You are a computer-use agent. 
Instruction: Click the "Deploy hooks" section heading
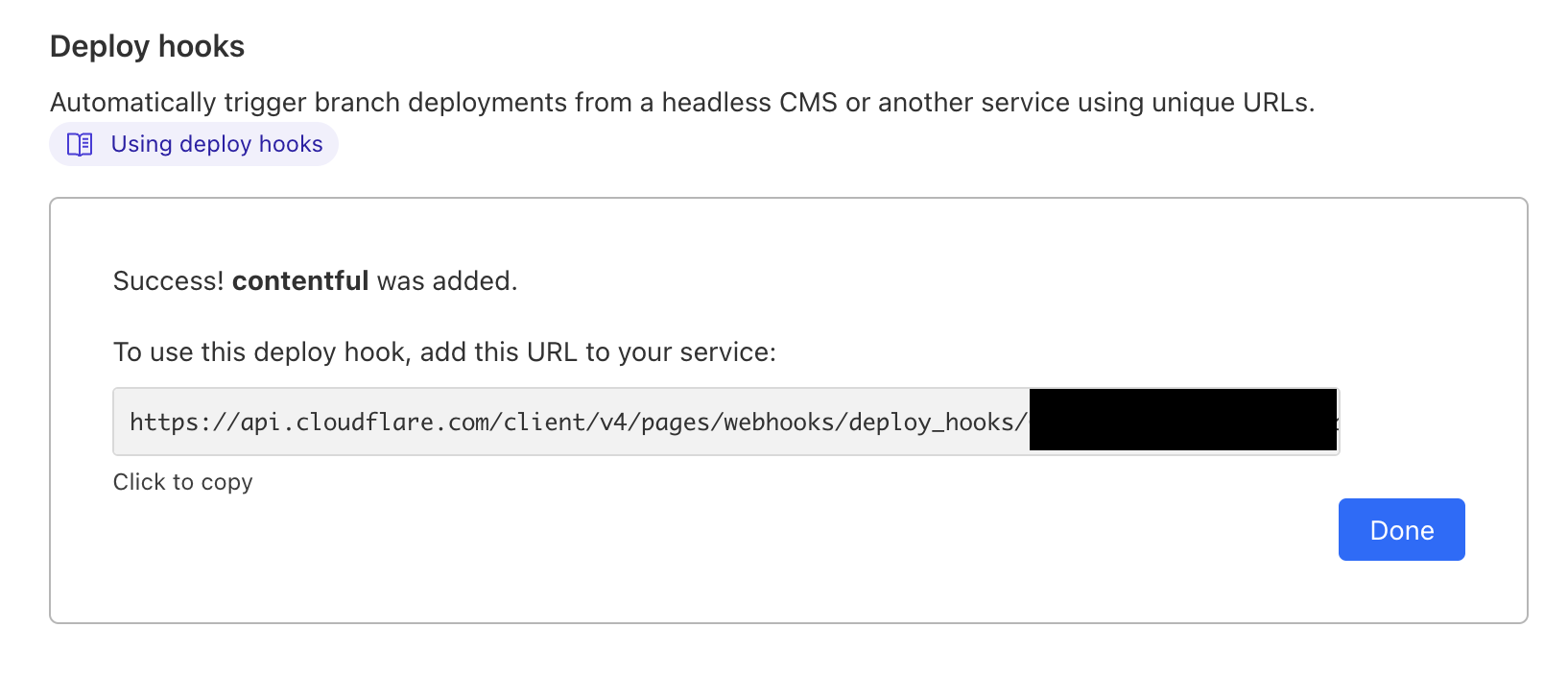(147, 45)
